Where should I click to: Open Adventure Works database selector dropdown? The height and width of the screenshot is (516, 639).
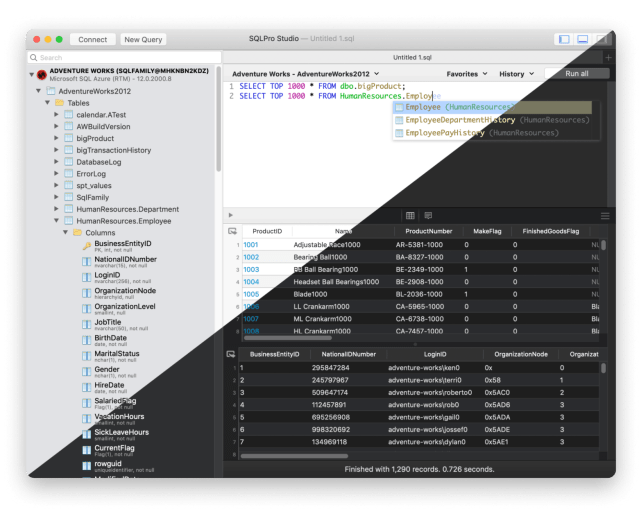pos(306,74)
